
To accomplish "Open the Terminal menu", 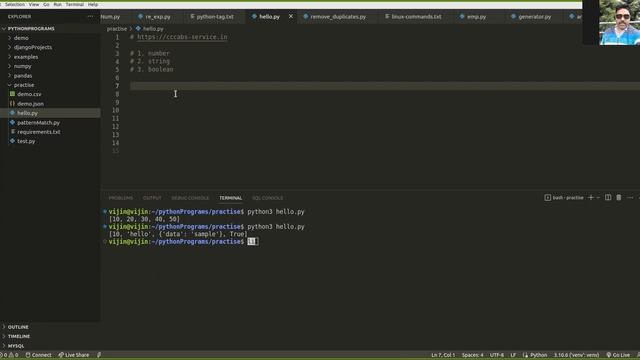I will [75, 4].
